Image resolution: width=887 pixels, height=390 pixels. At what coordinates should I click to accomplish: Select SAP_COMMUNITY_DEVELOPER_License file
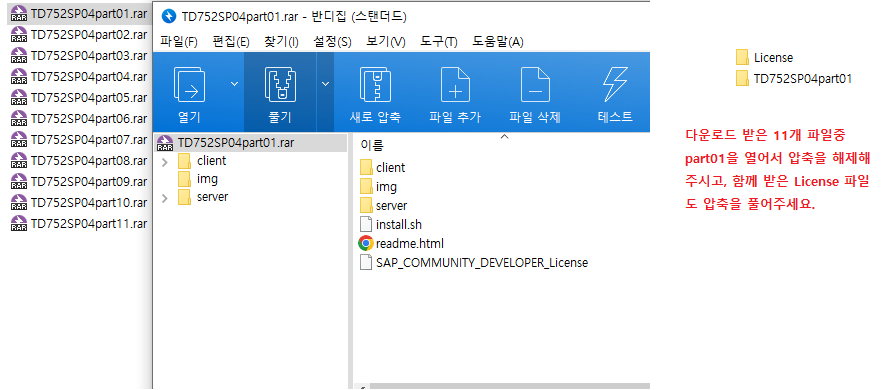[x=474, y=263]
